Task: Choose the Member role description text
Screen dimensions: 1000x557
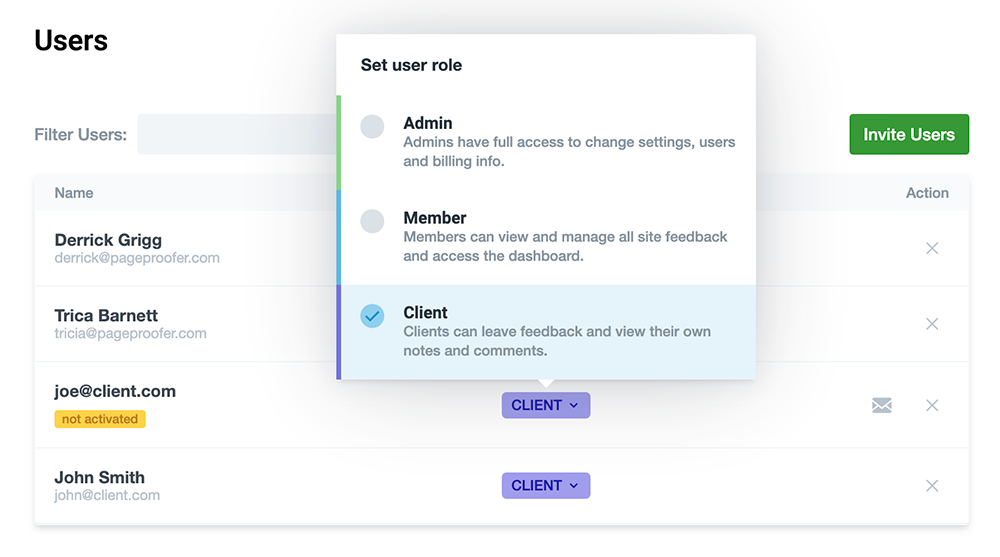Action: click(x=565, y=247)
